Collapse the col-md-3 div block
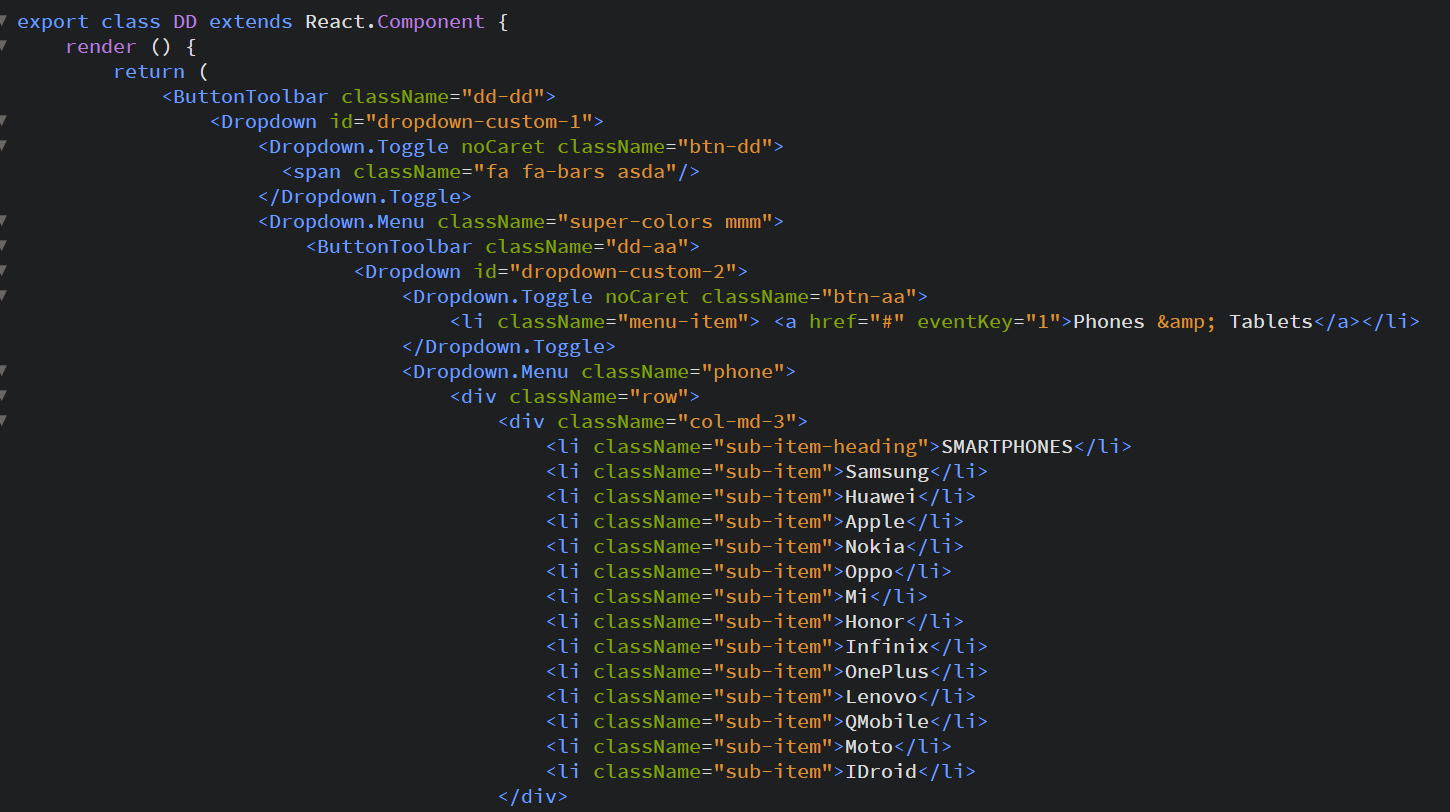 point(6,420)
